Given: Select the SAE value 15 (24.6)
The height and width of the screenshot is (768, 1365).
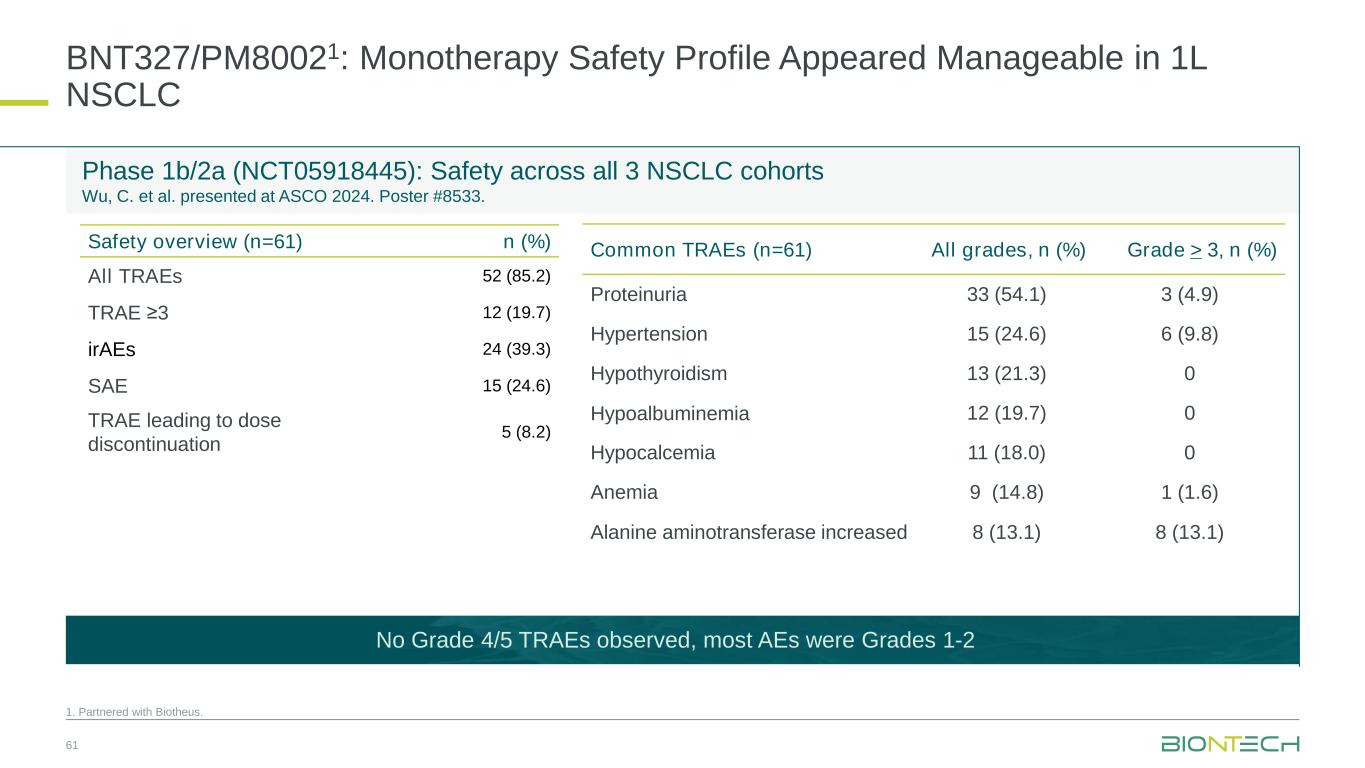Looking at the screenshot, I should pyautogui.click(x=516, y=386).
